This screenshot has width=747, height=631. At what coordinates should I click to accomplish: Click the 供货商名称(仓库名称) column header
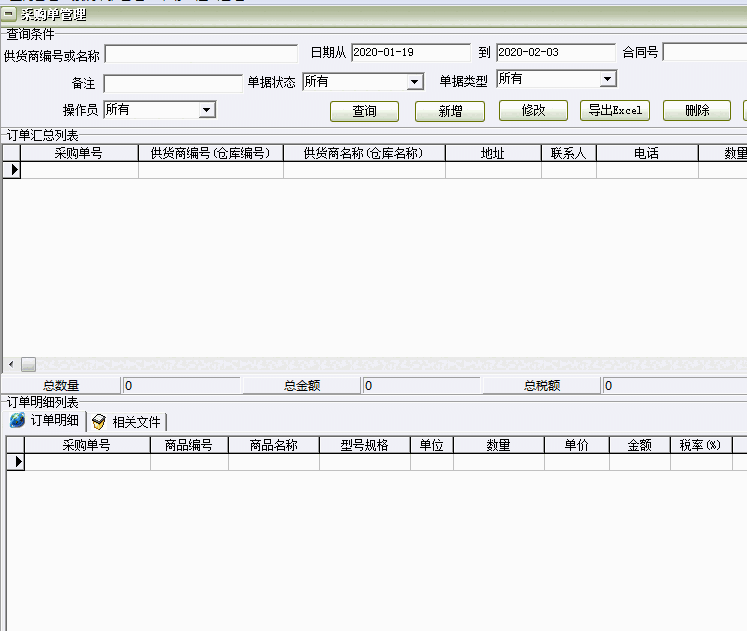pyautogui.click(x=364, y=153)
